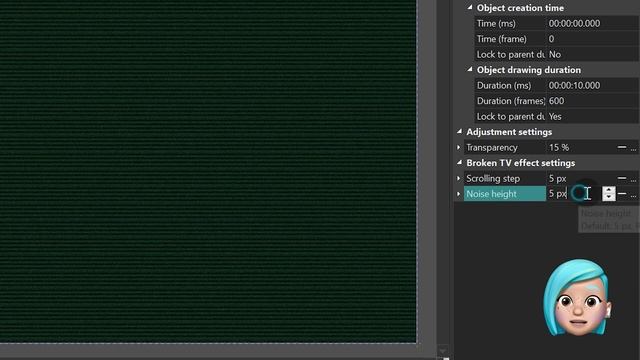The height and width of the screenshot is (360, 640).
Task: Expand the Noise height property arrow
Action: [458, 194]
